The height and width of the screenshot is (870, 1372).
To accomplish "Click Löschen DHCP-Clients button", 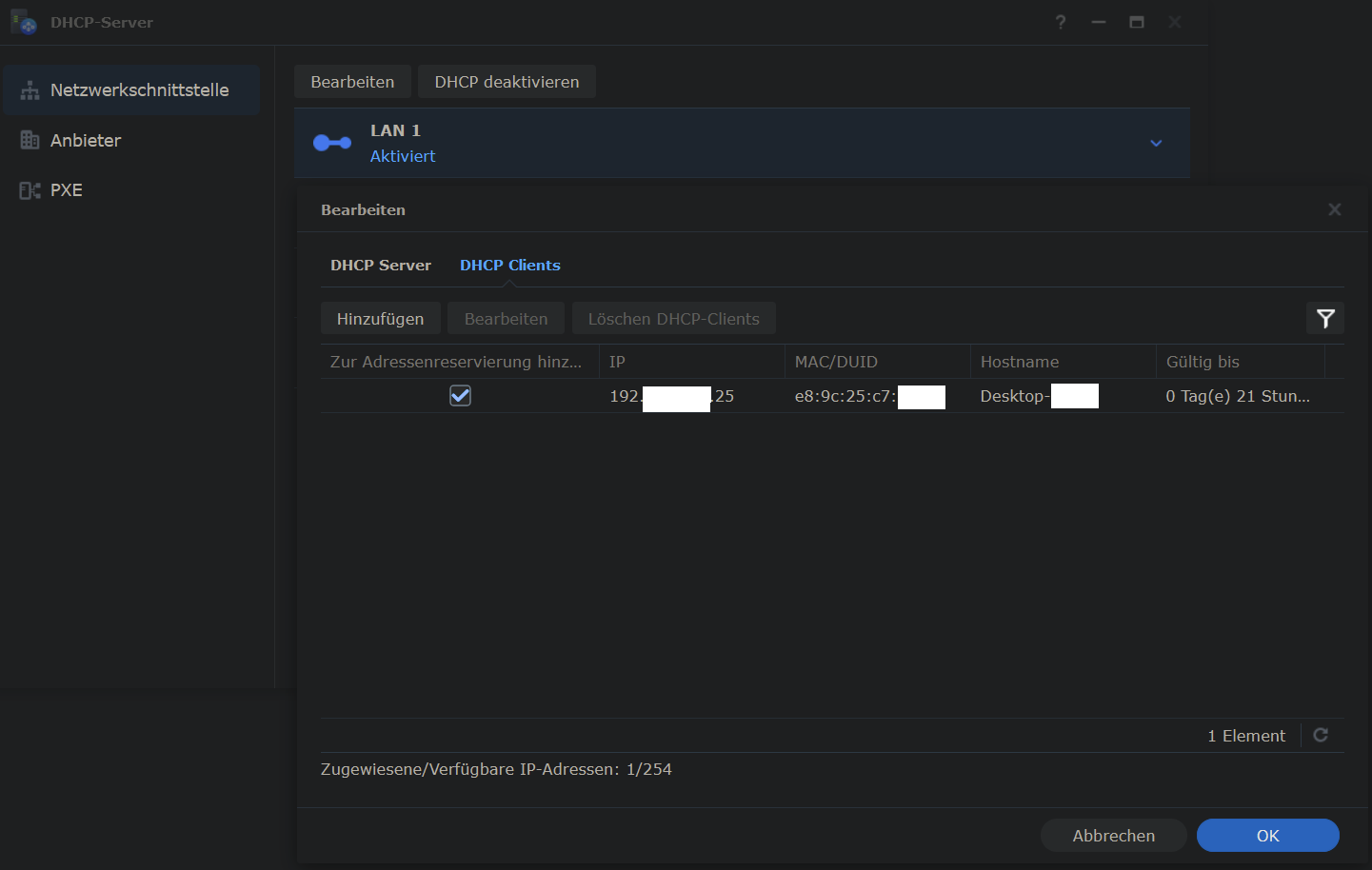I will point(673,319).
